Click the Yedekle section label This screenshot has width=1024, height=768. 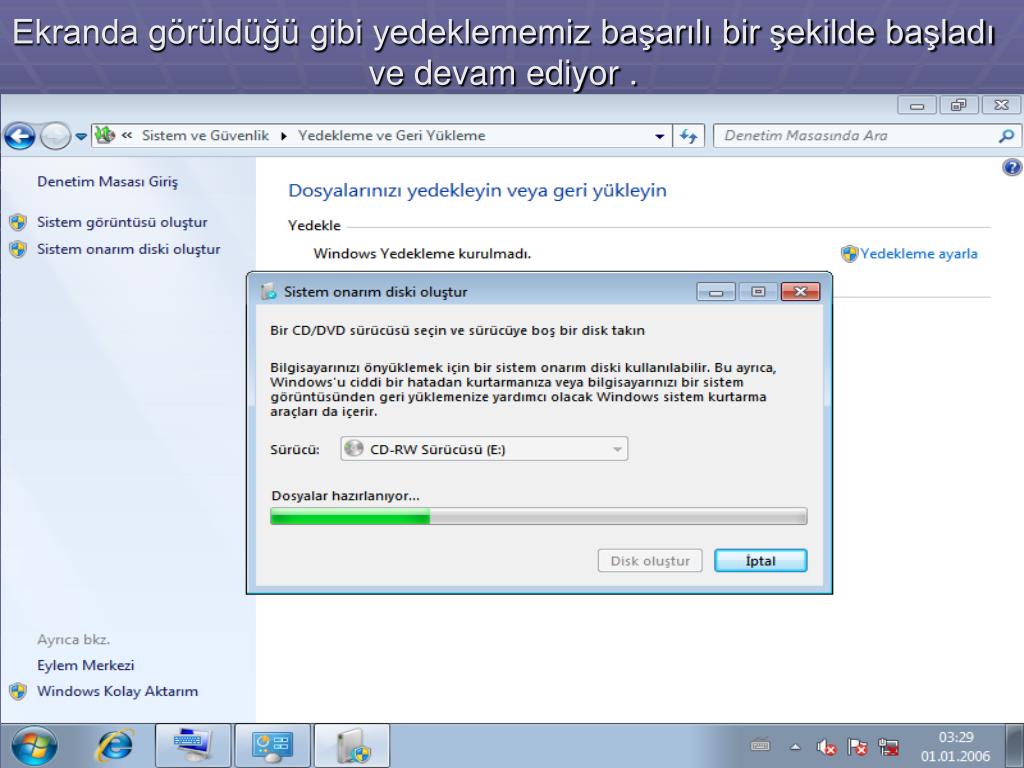[x=314, y=225]
